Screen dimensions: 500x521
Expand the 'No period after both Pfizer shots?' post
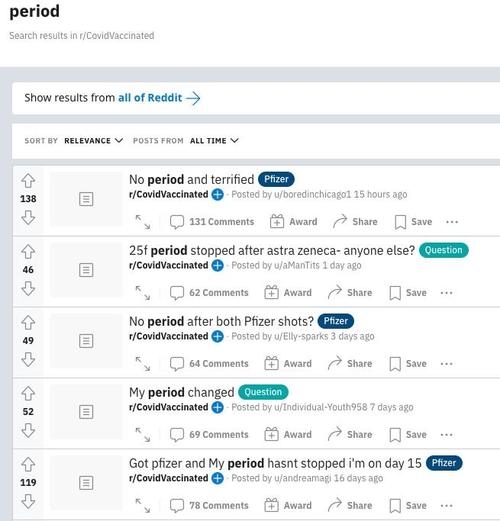143,364
